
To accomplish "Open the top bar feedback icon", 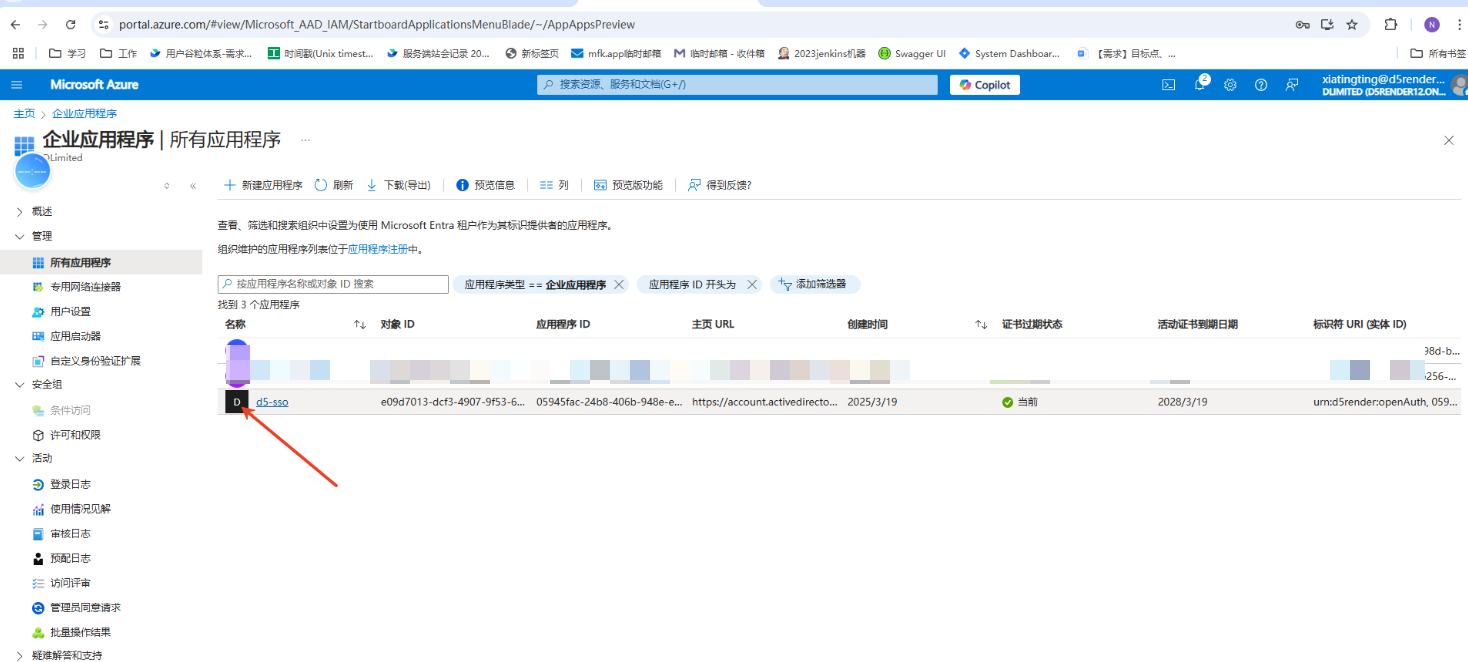I will 1292,85.
